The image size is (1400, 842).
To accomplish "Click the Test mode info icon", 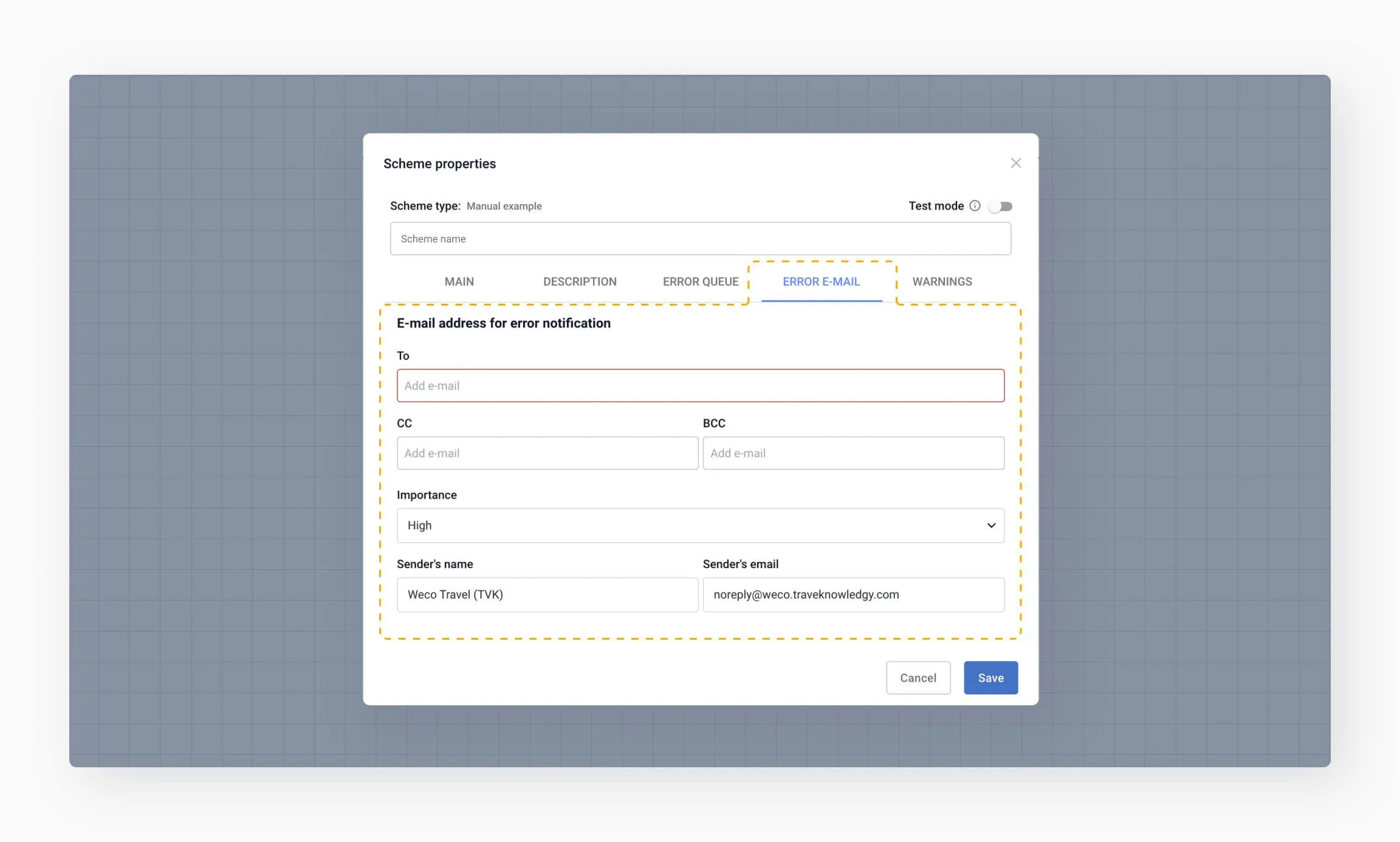I will [975, 206].
